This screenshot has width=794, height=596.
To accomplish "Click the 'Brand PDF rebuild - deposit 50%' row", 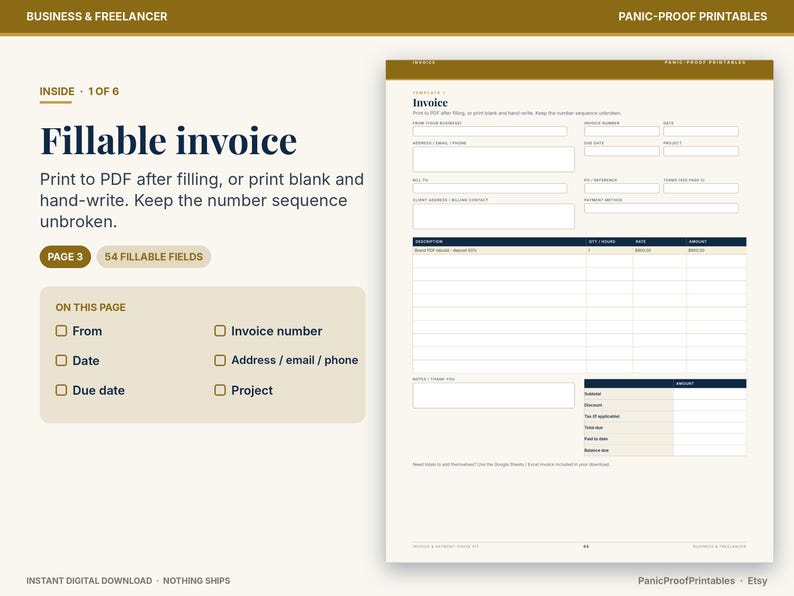I will pos(579,250).
